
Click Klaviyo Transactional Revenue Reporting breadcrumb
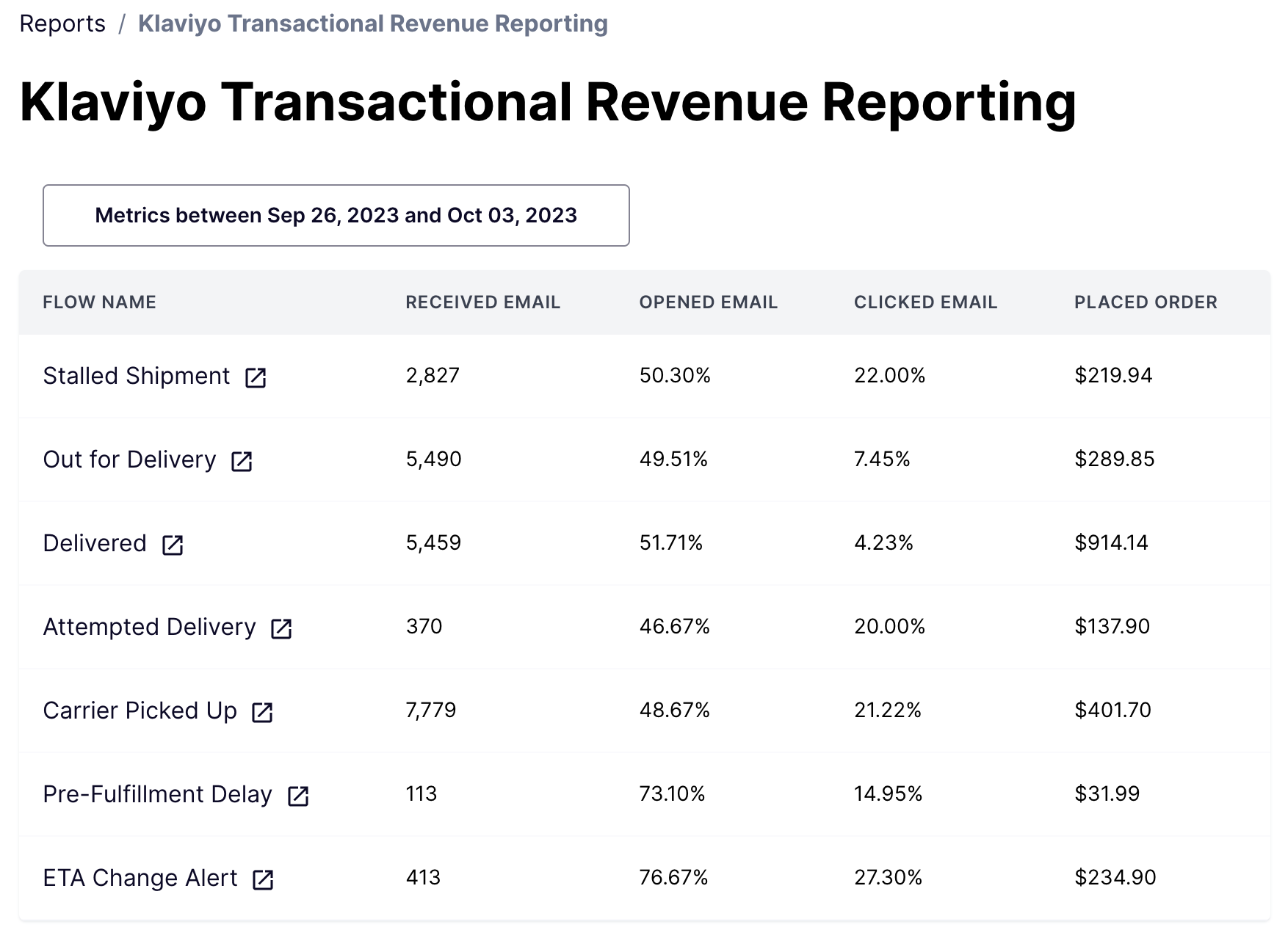373,23
